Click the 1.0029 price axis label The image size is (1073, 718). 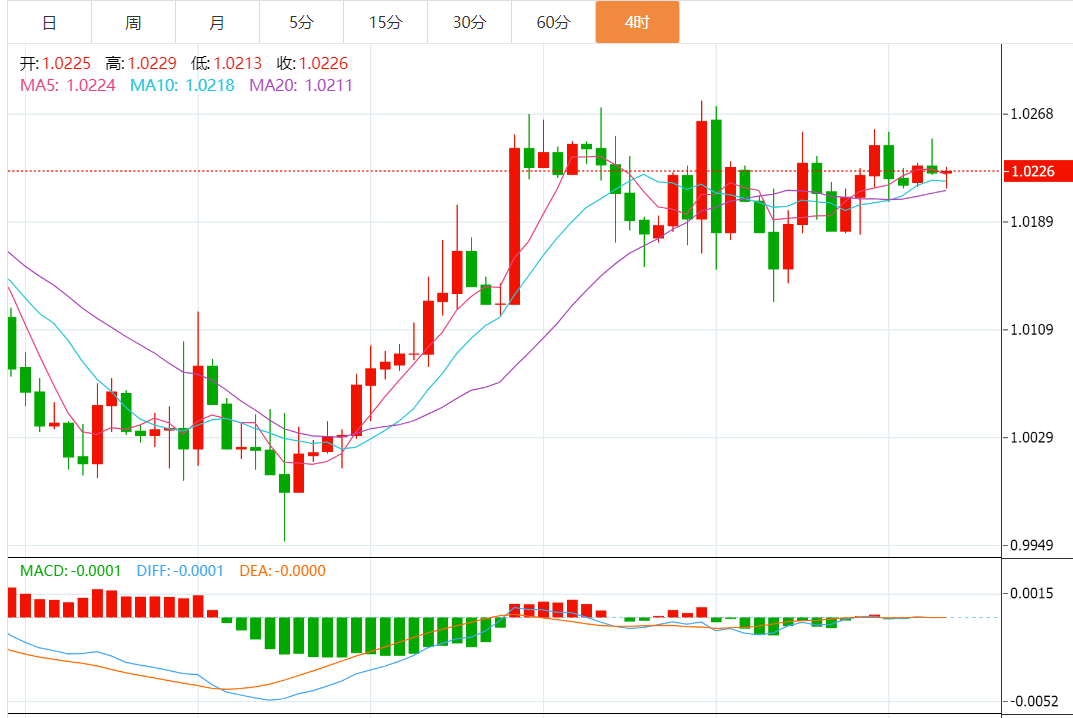coord(1032,437)
